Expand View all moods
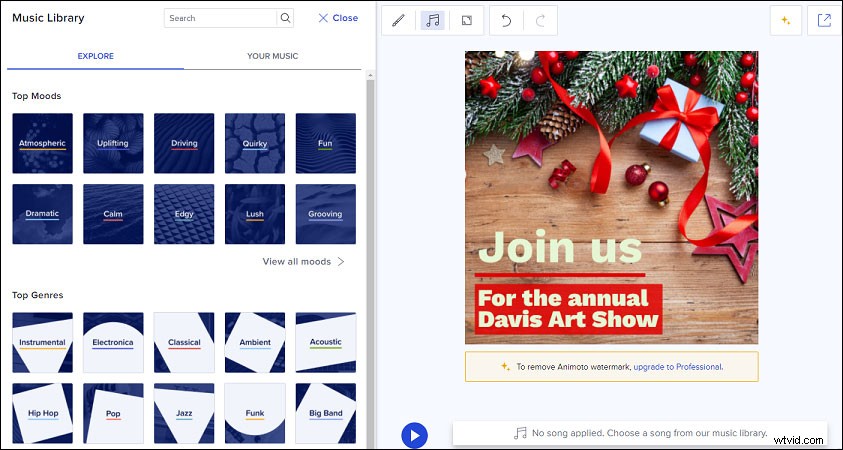This screenshot has height=450, width=843. pos(304,262)
